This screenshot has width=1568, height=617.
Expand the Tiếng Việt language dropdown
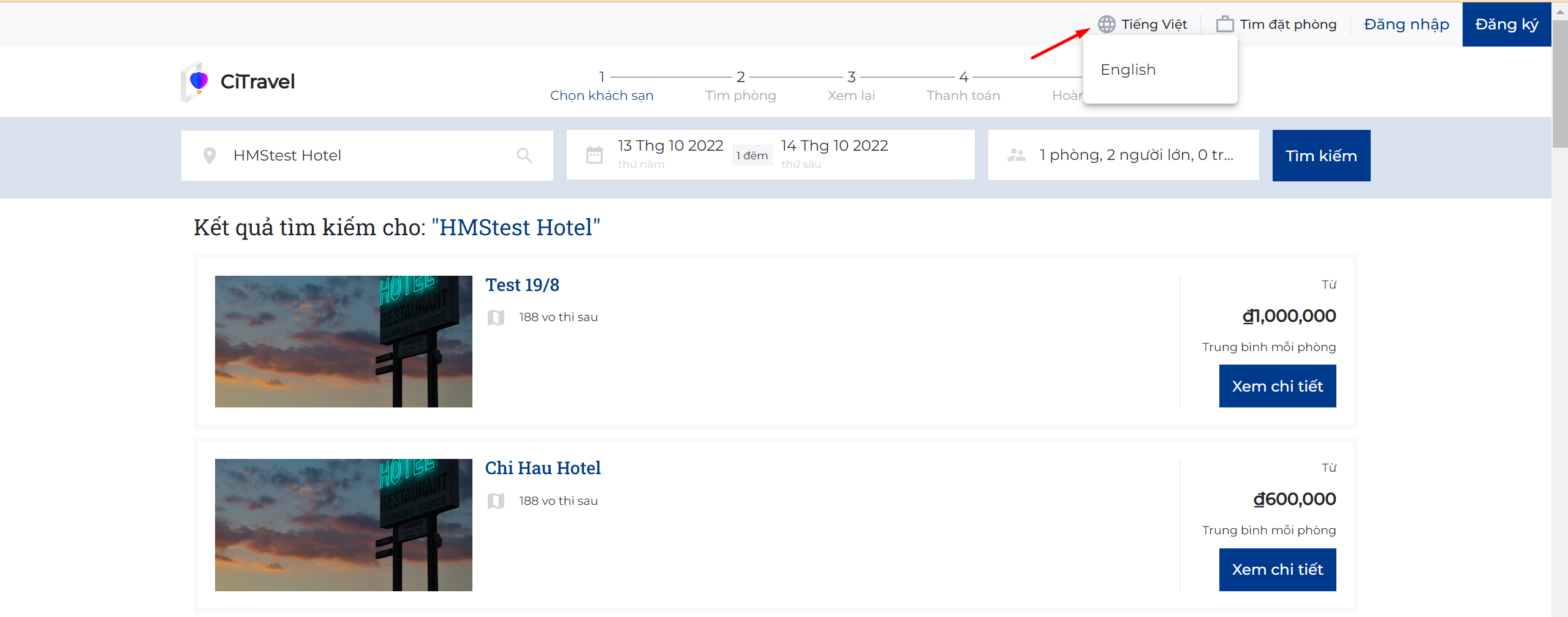click(1154, 24)
